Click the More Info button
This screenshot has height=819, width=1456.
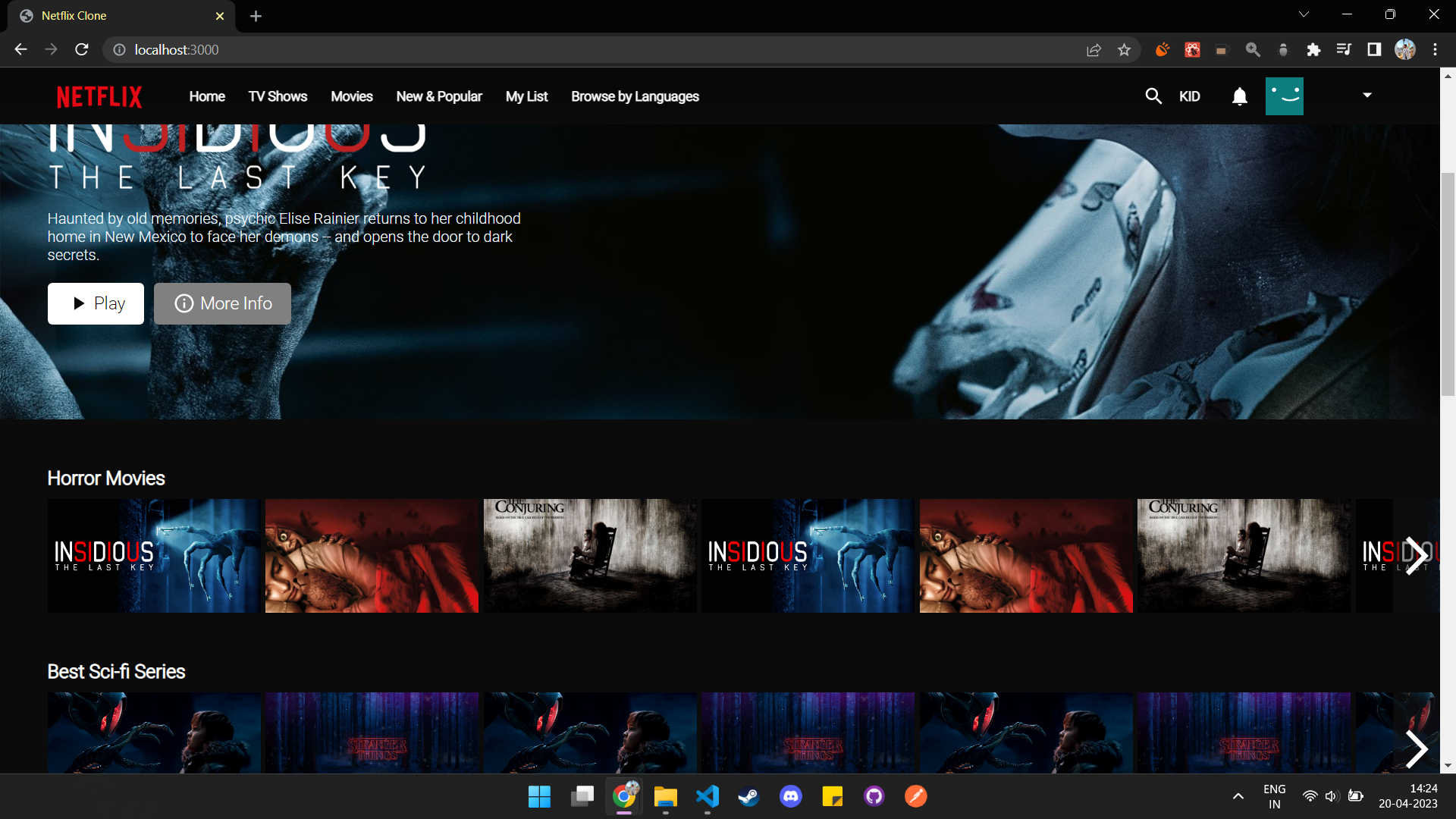222,303
